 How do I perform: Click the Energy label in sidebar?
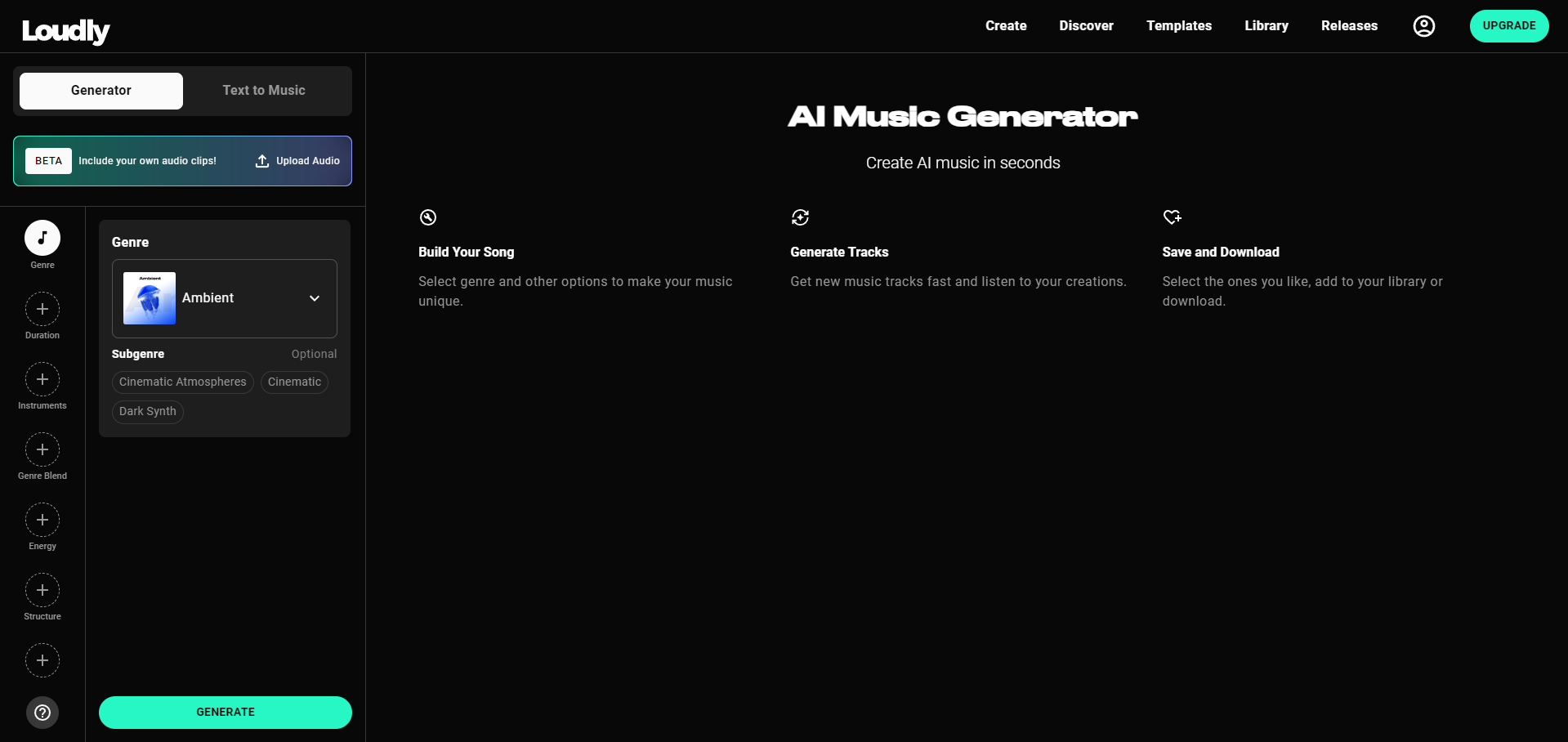[42, 546]
